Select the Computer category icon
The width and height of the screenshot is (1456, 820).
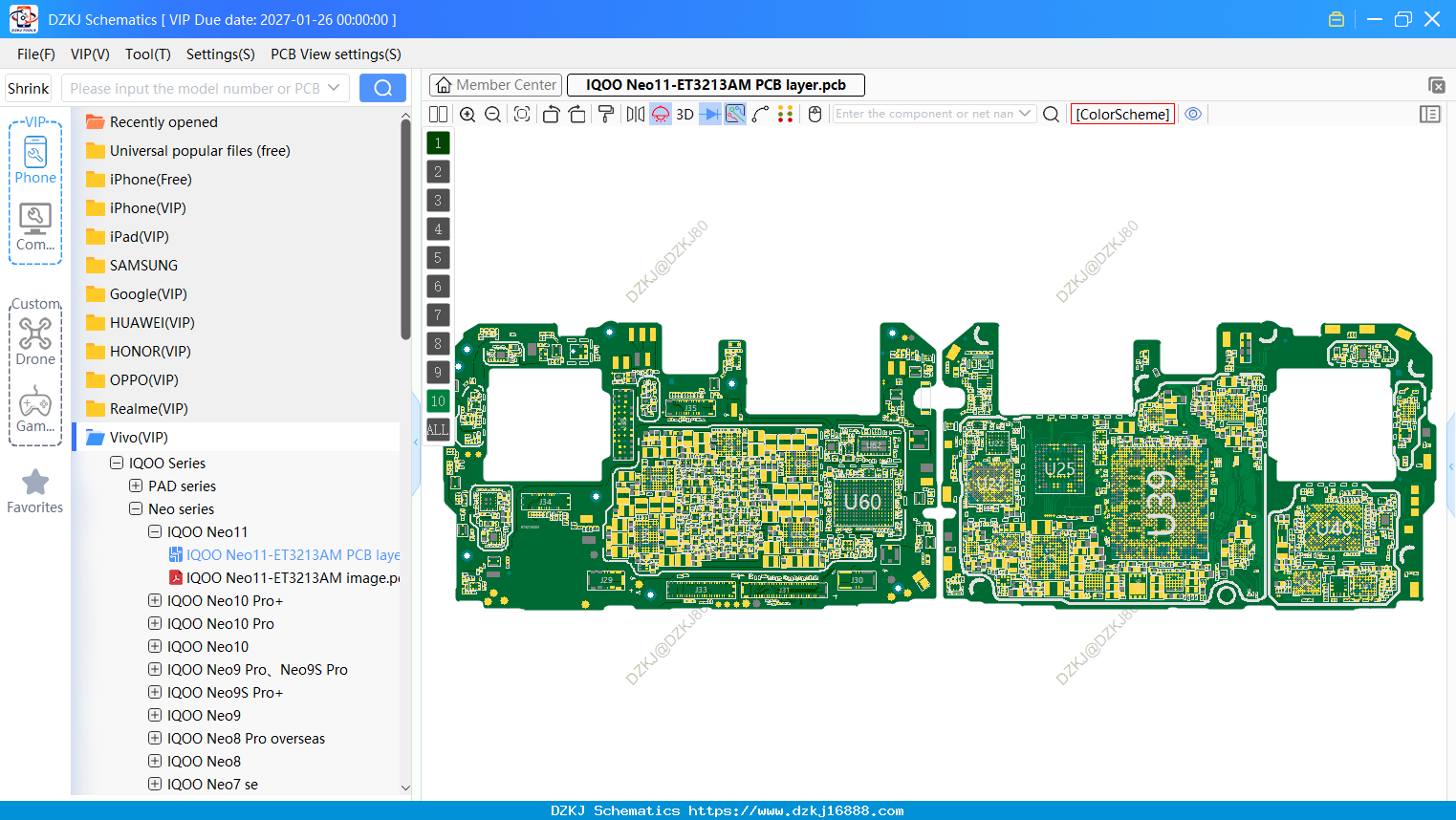pyautogui.click(x=35, y=227)
